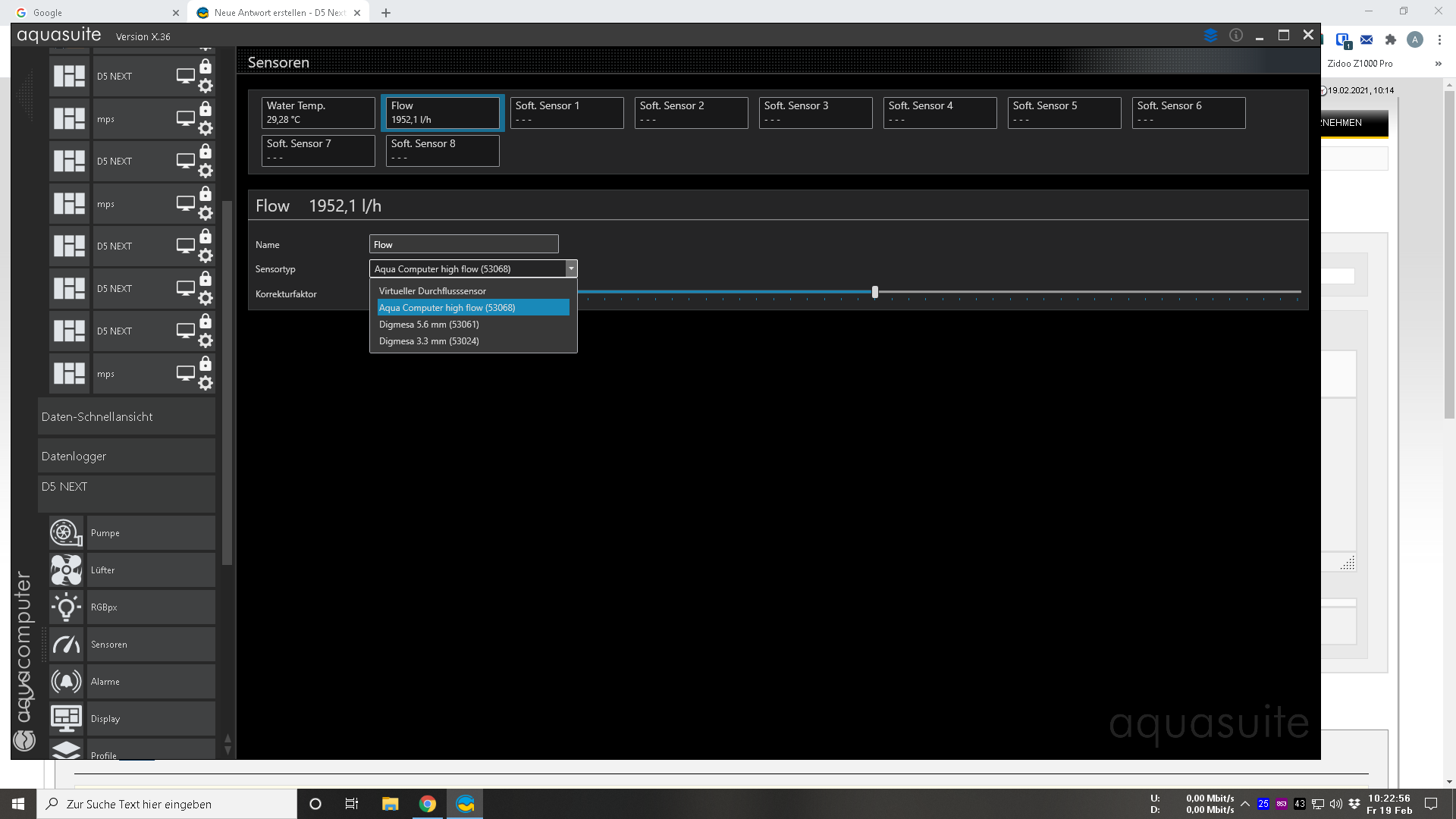Click the blue layers icon in title bar
Viewport: 1456px width, 819px height.
1210,36
